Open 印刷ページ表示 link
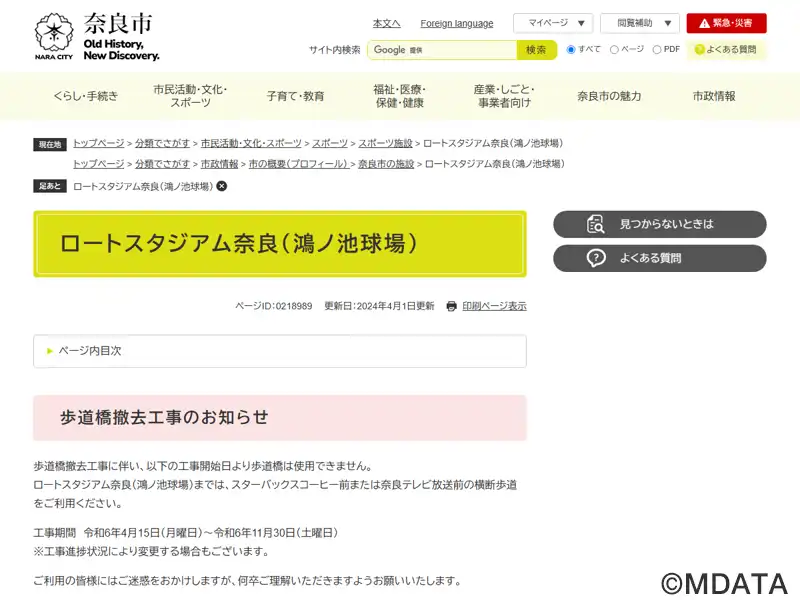Screen dimensions: 800x600 click(x=494, y=306)
